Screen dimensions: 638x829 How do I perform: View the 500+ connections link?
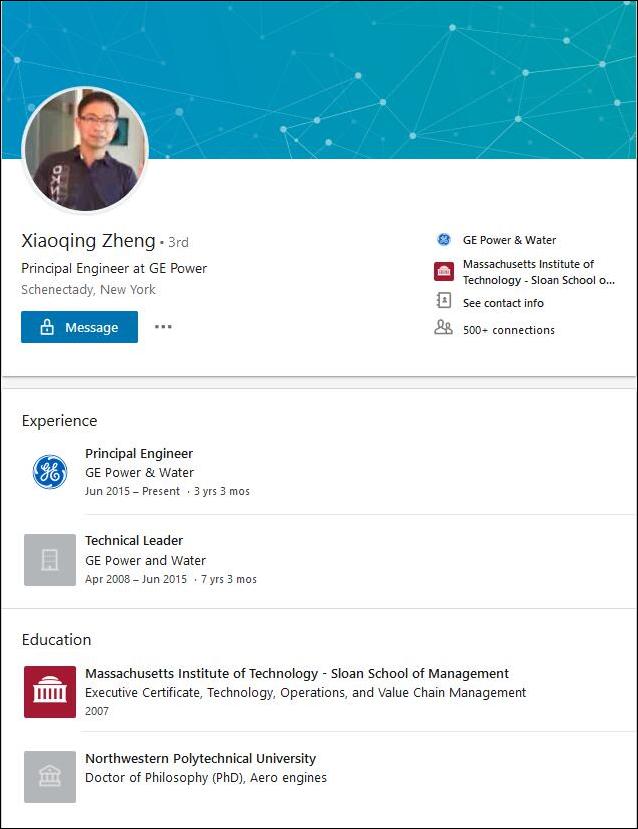click(508, 330)
